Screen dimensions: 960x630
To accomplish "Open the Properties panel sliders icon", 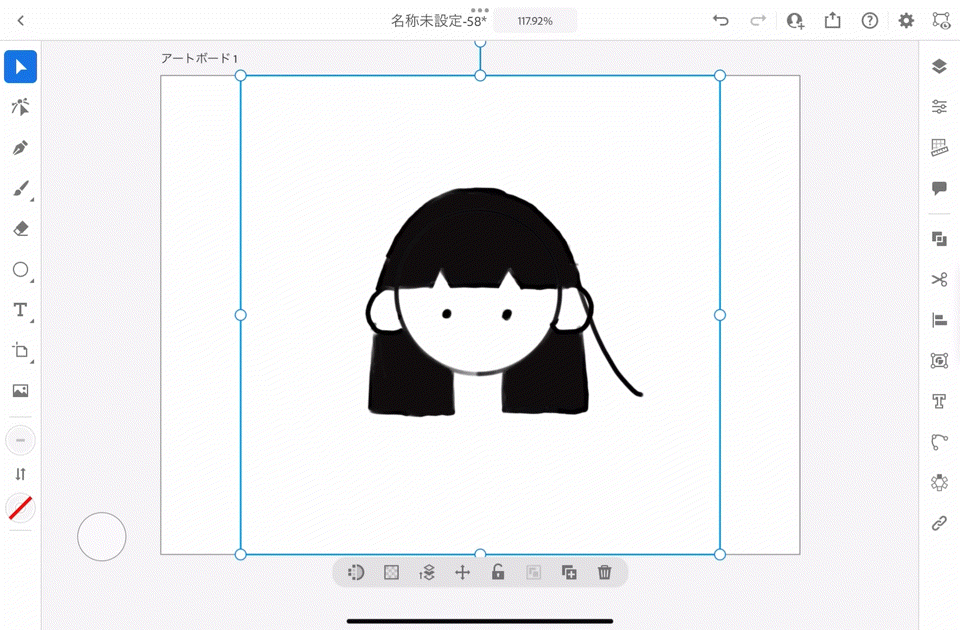I will pyautogui.click(x=938, y=107).
